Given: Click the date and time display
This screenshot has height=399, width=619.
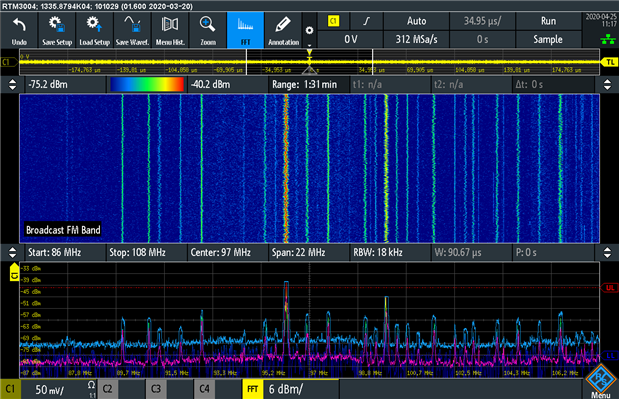Looking at the screenshot, I should 601,21.
